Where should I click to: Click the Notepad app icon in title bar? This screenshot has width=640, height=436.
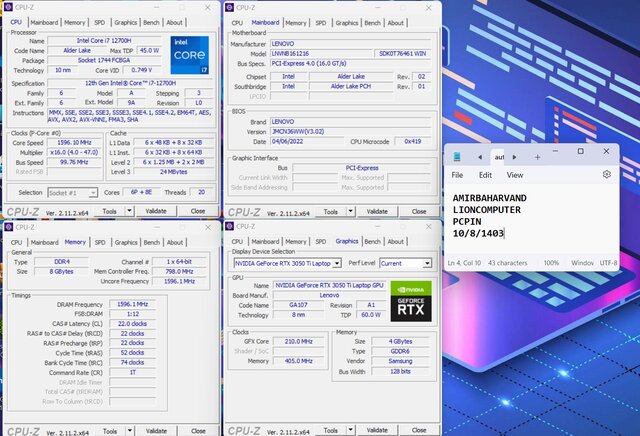tap(457, 156)
